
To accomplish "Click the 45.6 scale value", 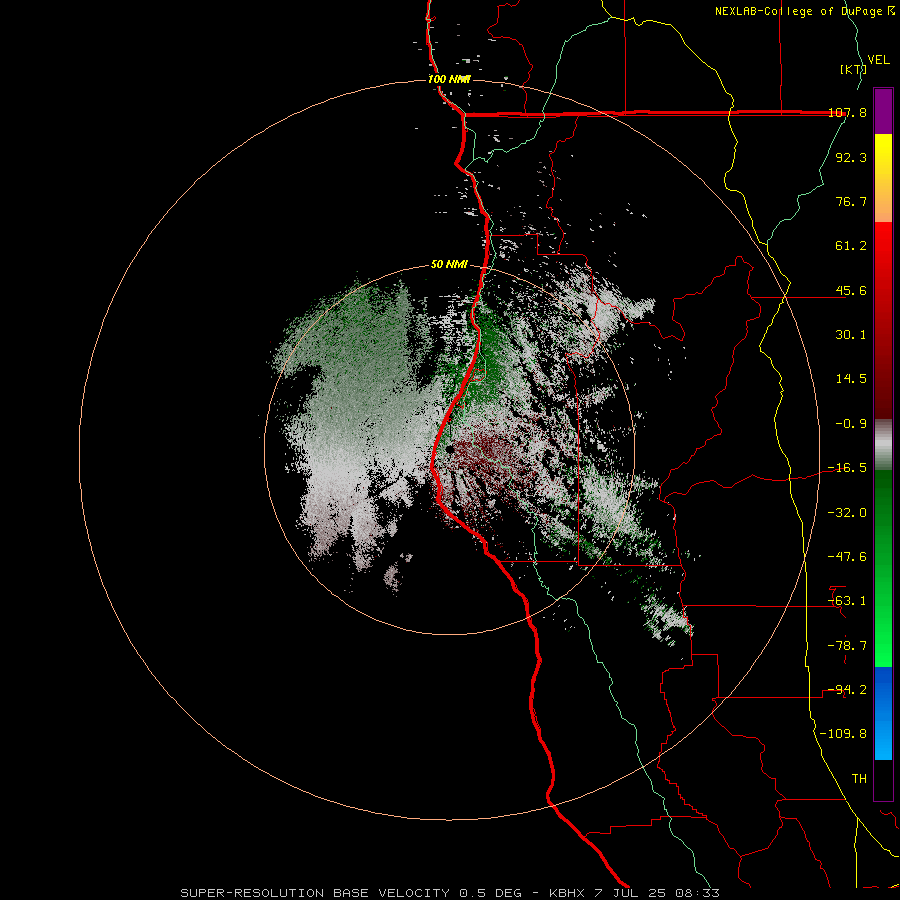I will (x=851, y=290).
